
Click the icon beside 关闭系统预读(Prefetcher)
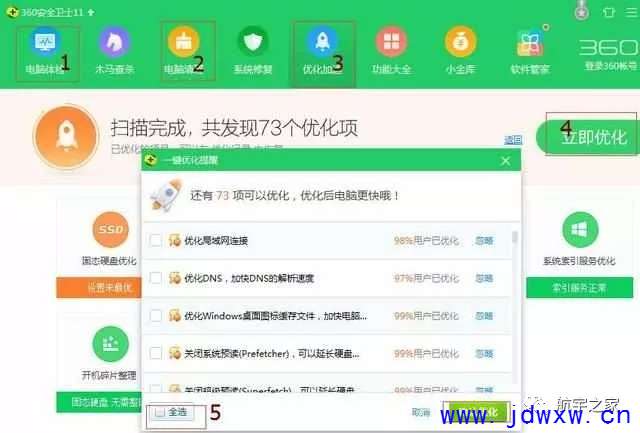tap(175, 353)
